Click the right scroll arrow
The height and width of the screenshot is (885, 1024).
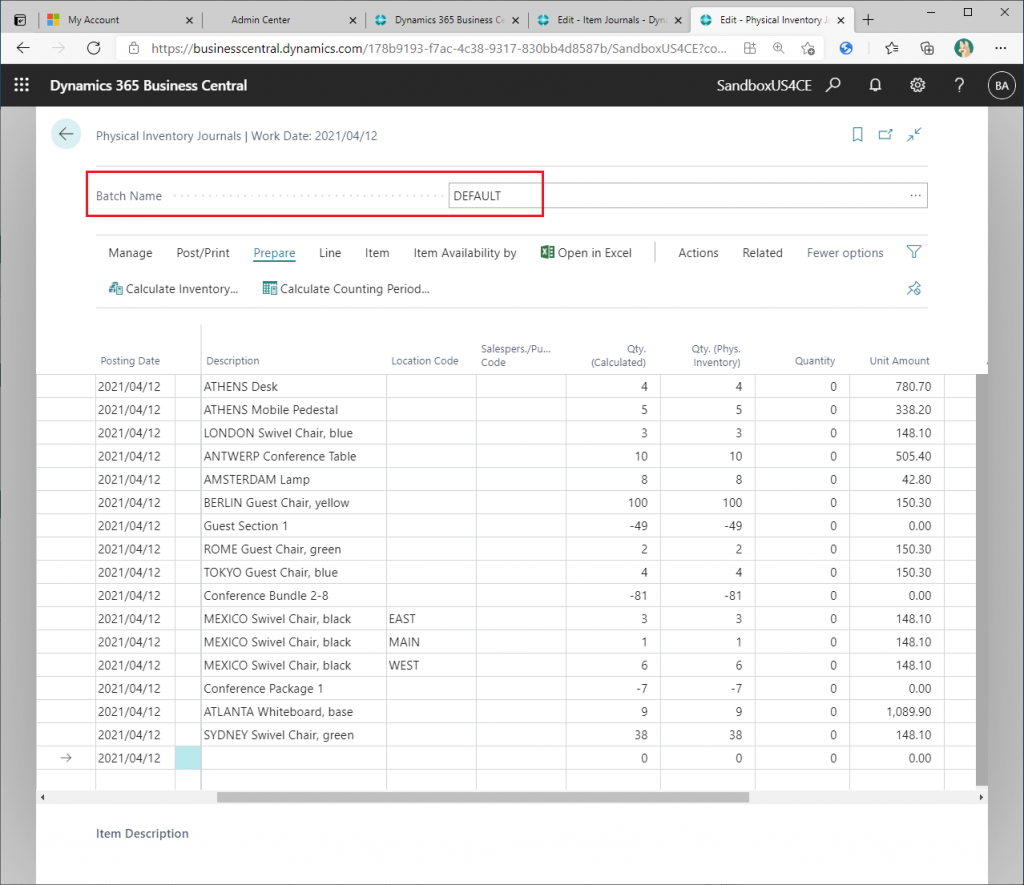click(x=981, y=797)
